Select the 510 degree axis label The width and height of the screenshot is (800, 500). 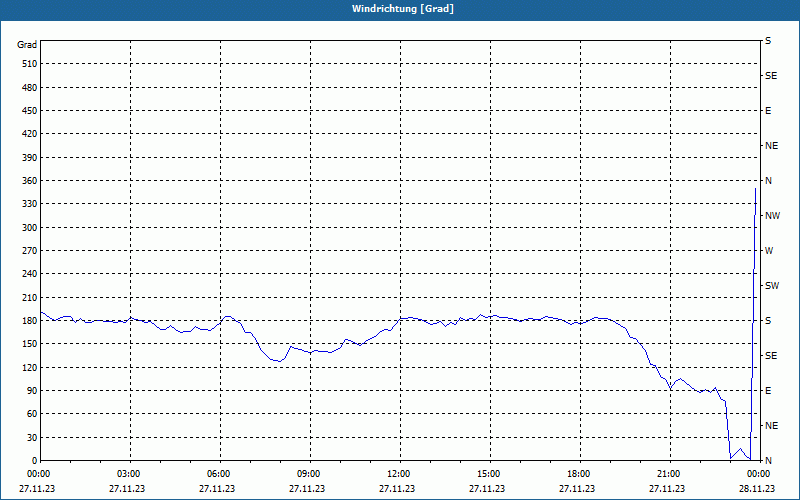[x=29, y=64]
